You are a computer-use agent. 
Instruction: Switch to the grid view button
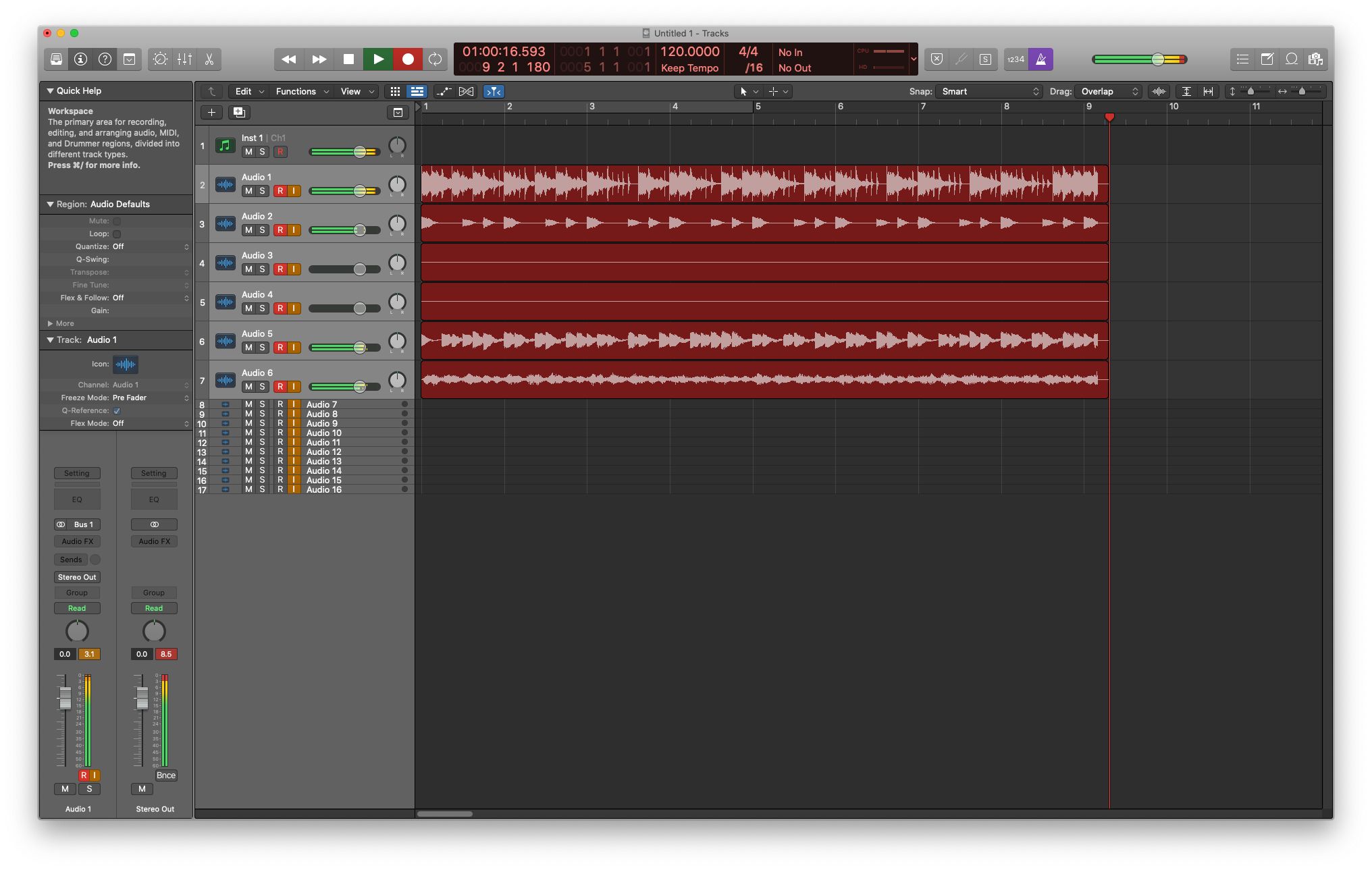point(396,91)
